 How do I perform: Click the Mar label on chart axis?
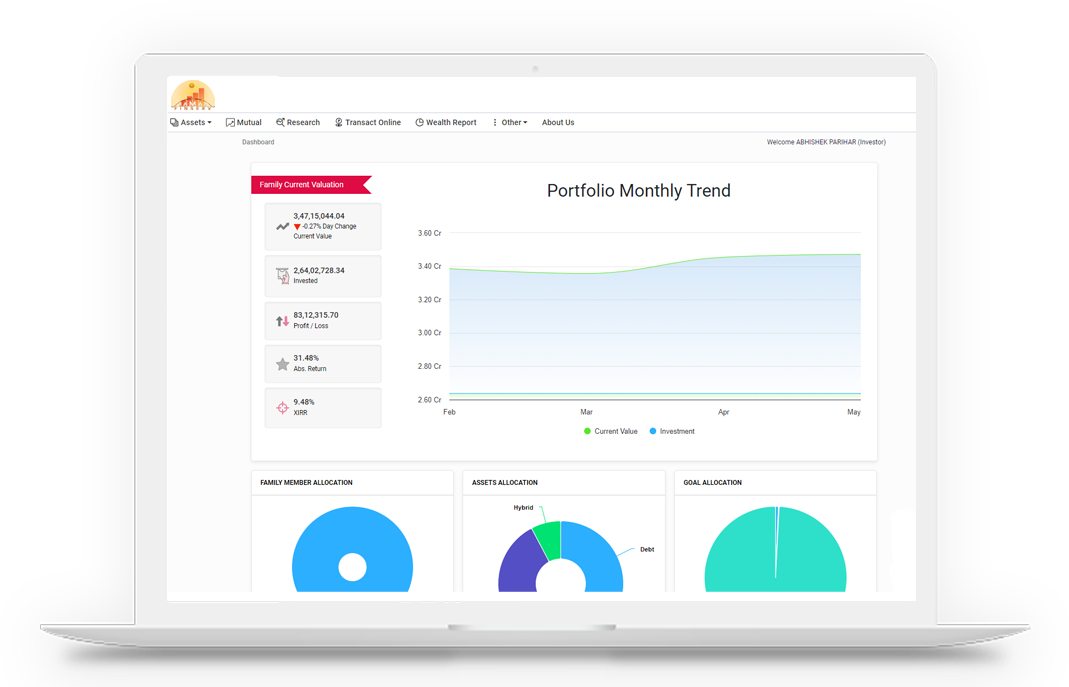tap(586, 412)
